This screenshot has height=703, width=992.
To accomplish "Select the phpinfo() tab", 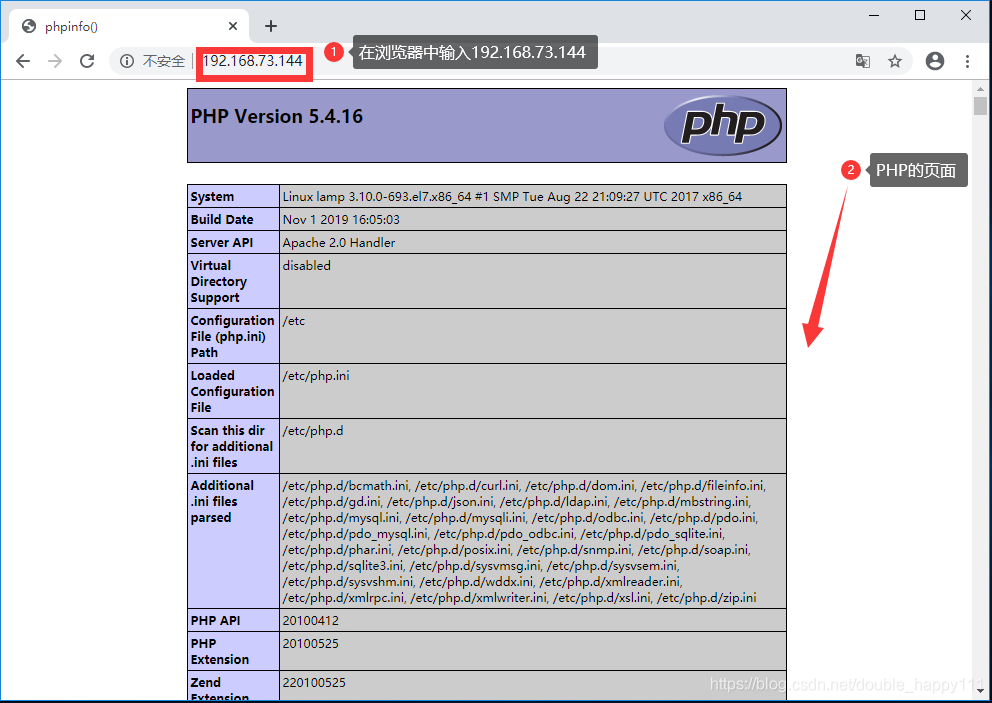I will 130,26.
